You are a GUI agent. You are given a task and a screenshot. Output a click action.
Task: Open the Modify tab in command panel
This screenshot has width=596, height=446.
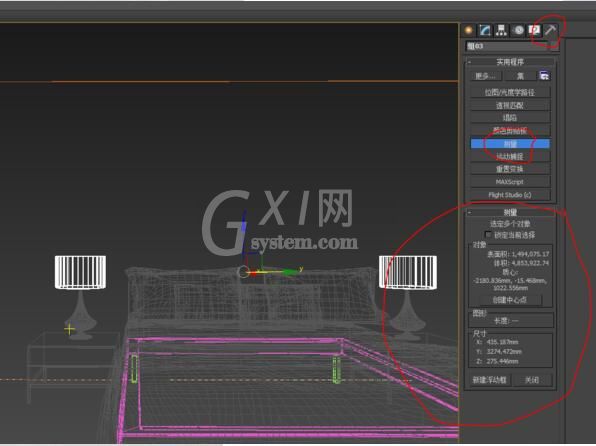(x=485, y=30)
